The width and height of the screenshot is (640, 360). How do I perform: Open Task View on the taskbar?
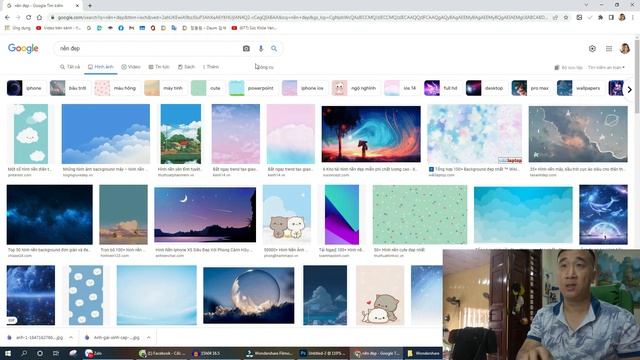click(56, 353)
